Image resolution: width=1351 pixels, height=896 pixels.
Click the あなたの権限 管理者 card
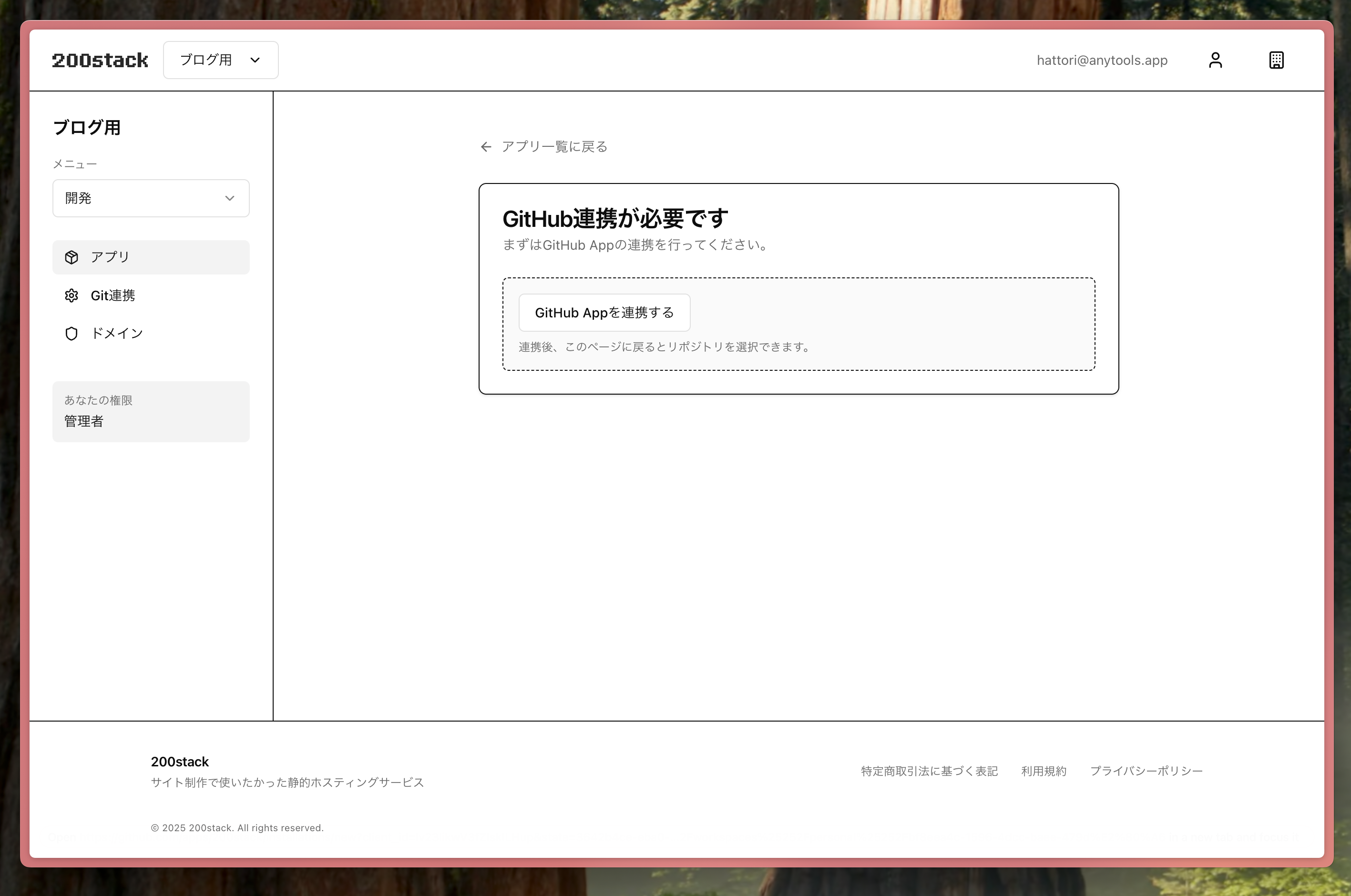pyautogui.click(x=151, y=411)
